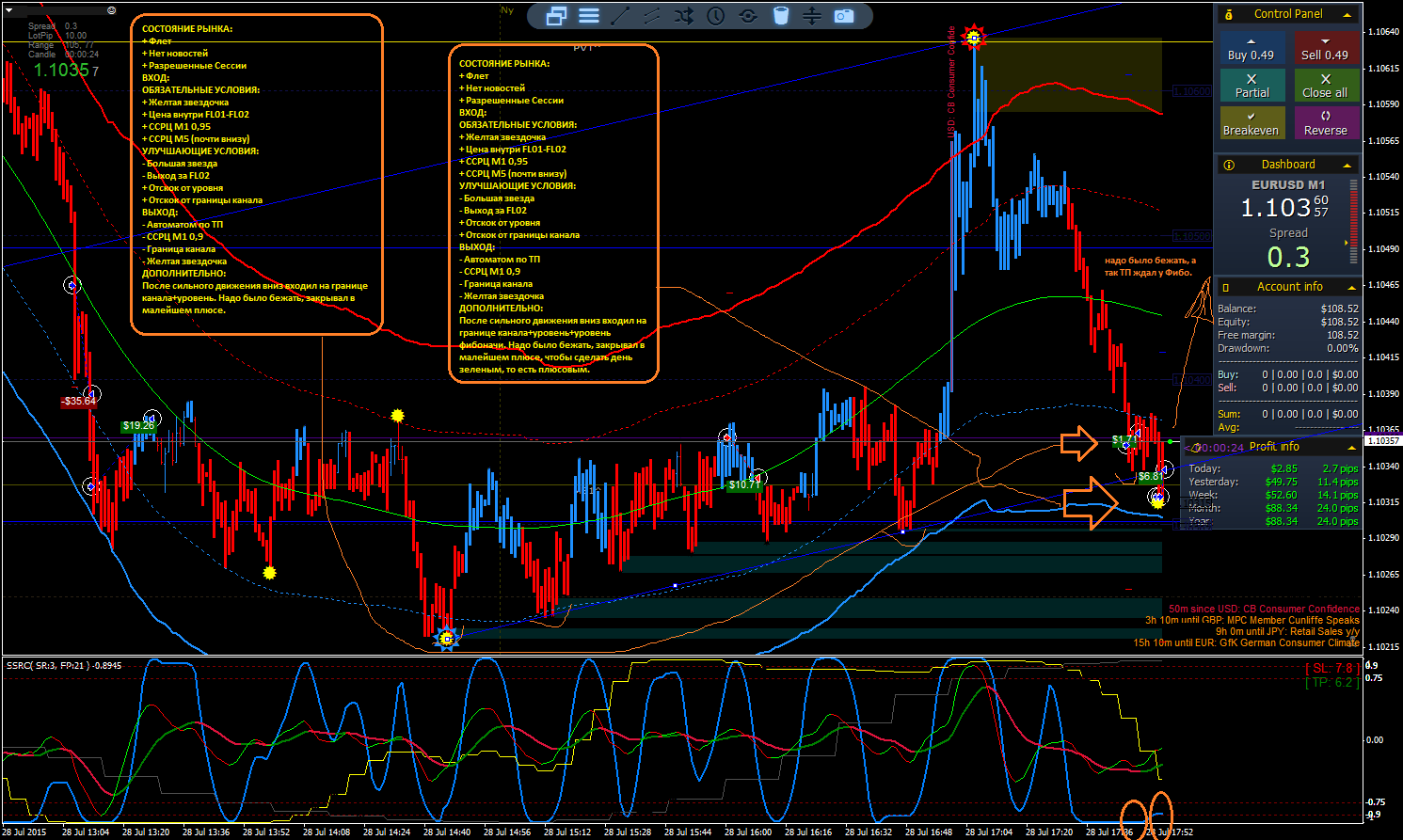Click the Buy 0.49 button

[1251, 48]
